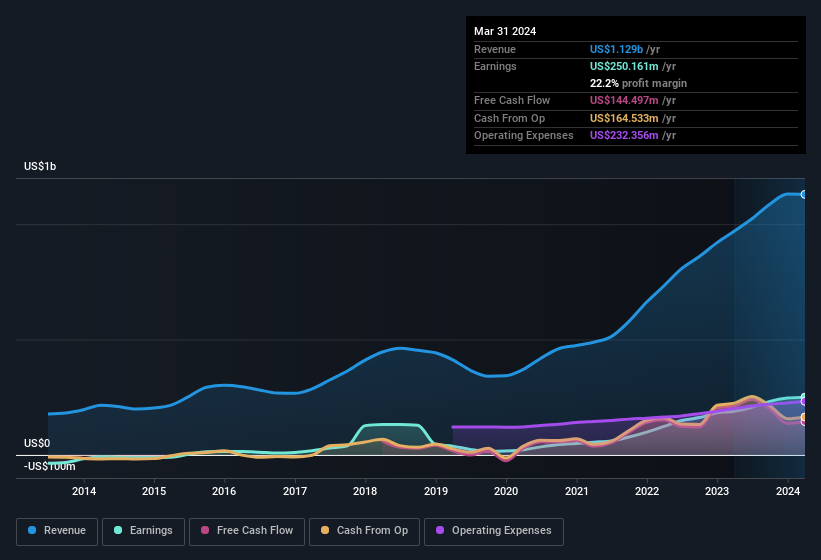Viewport: 821px width, 560px height.
Task: Click the US$144.497m free cash flow value
Action: (x=624, y=100)
